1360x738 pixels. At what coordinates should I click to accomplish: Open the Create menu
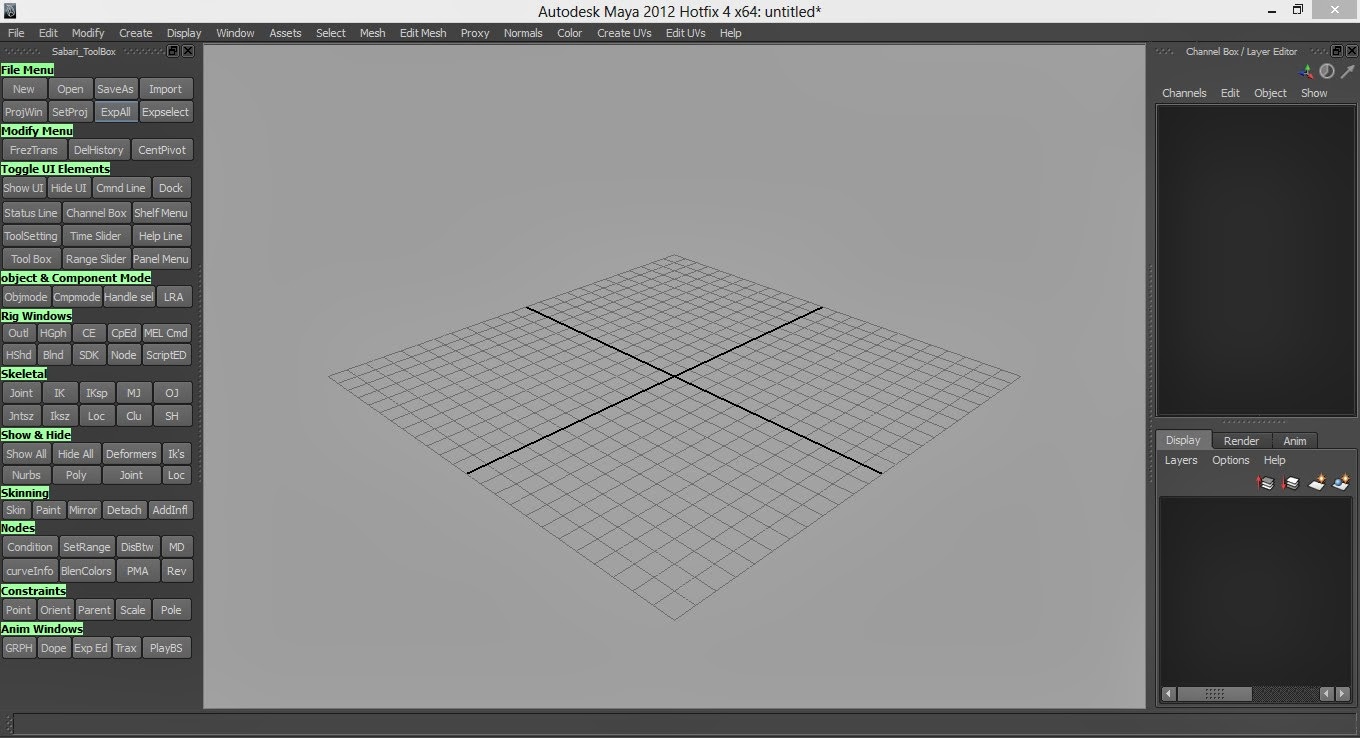pos(136,33)
